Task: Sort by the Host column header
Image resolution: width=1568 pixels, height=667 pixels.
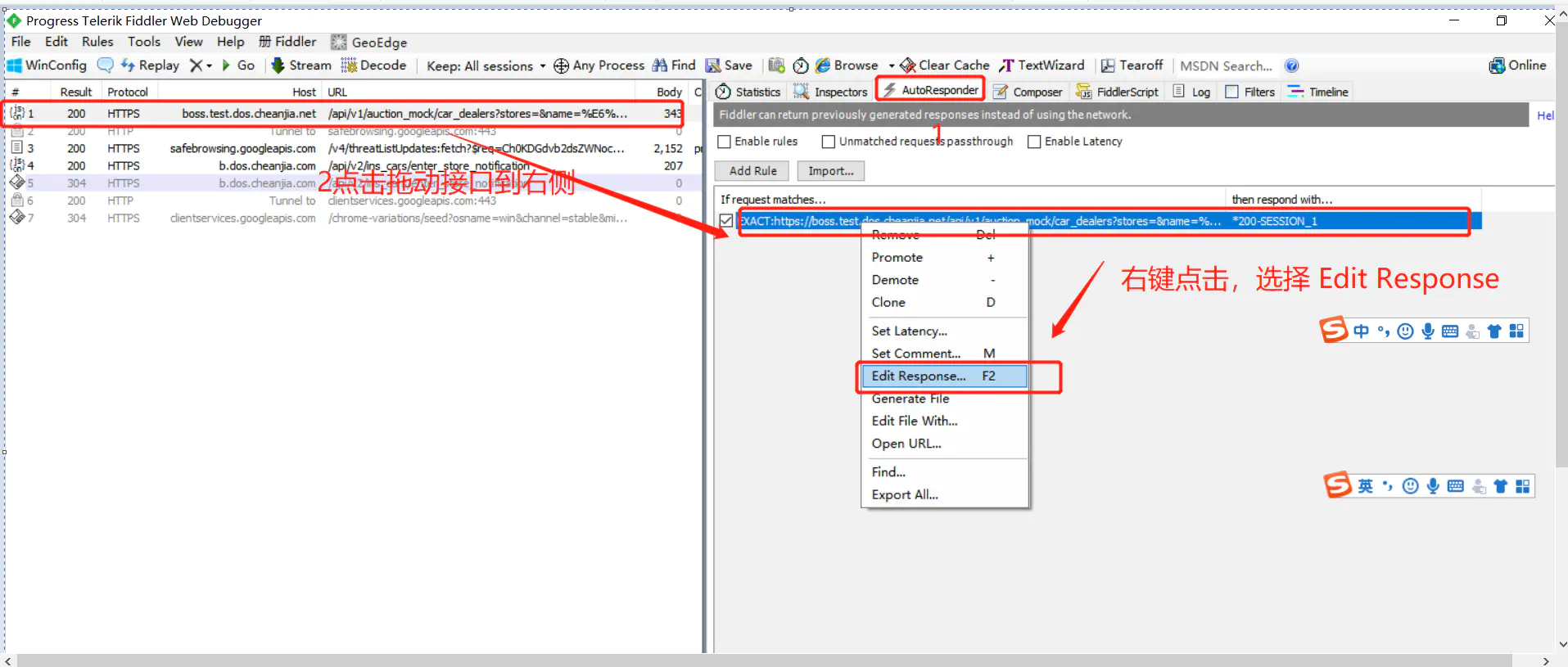Action: pyautogui.click(x=240, y=92)
